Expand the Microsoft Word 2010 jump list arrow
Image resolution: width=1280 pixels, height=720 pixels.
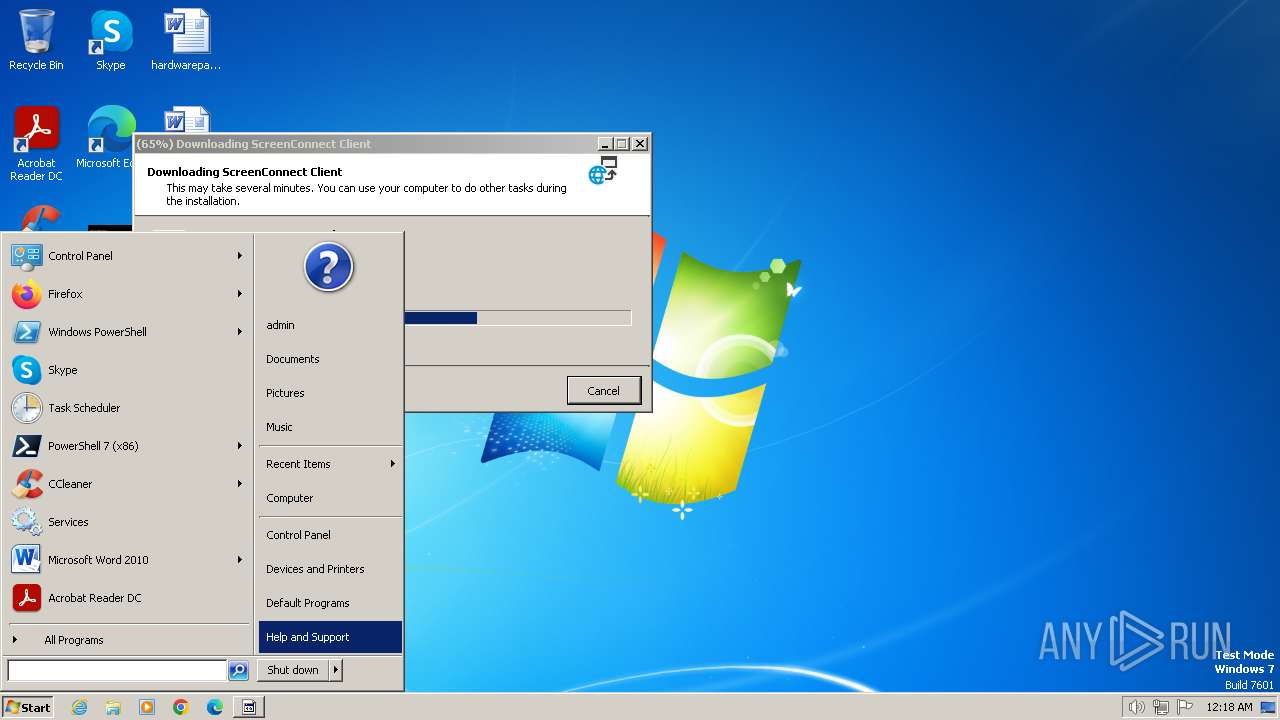click(x=240, y=560)
